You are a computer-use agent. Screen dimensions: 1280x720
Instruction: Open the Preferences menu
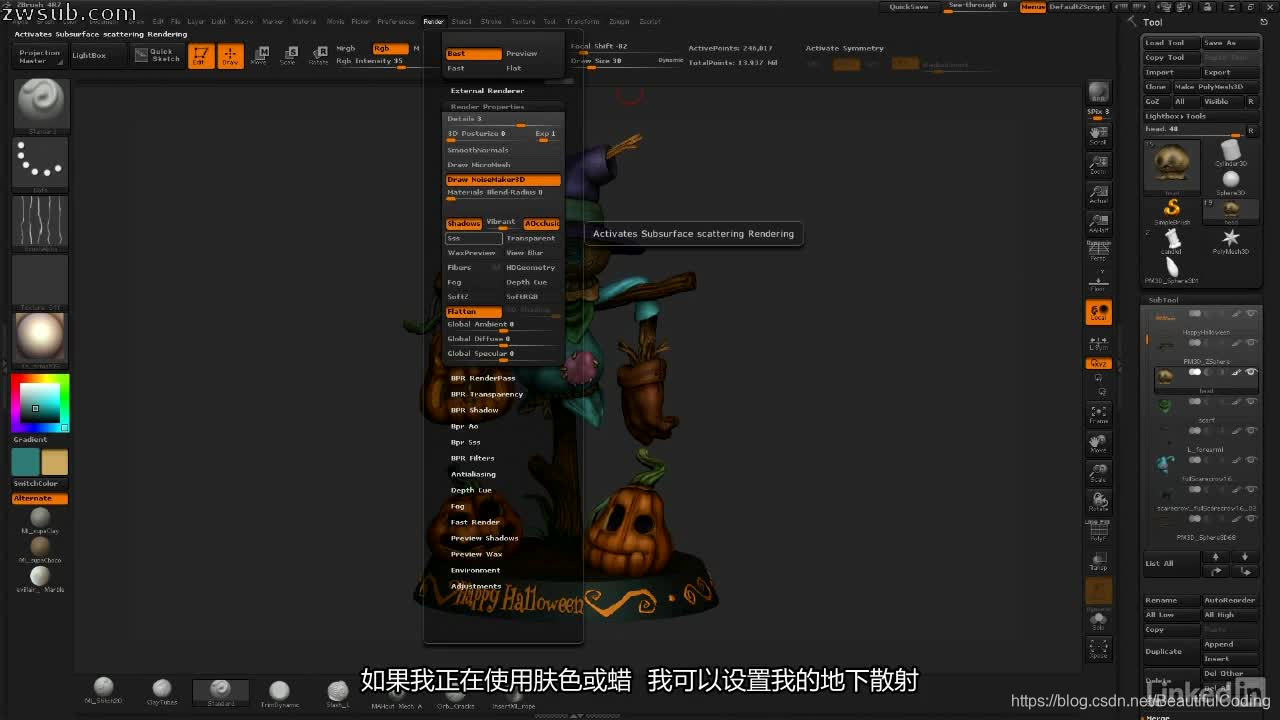pyautogui.click(x=396, y=21)
